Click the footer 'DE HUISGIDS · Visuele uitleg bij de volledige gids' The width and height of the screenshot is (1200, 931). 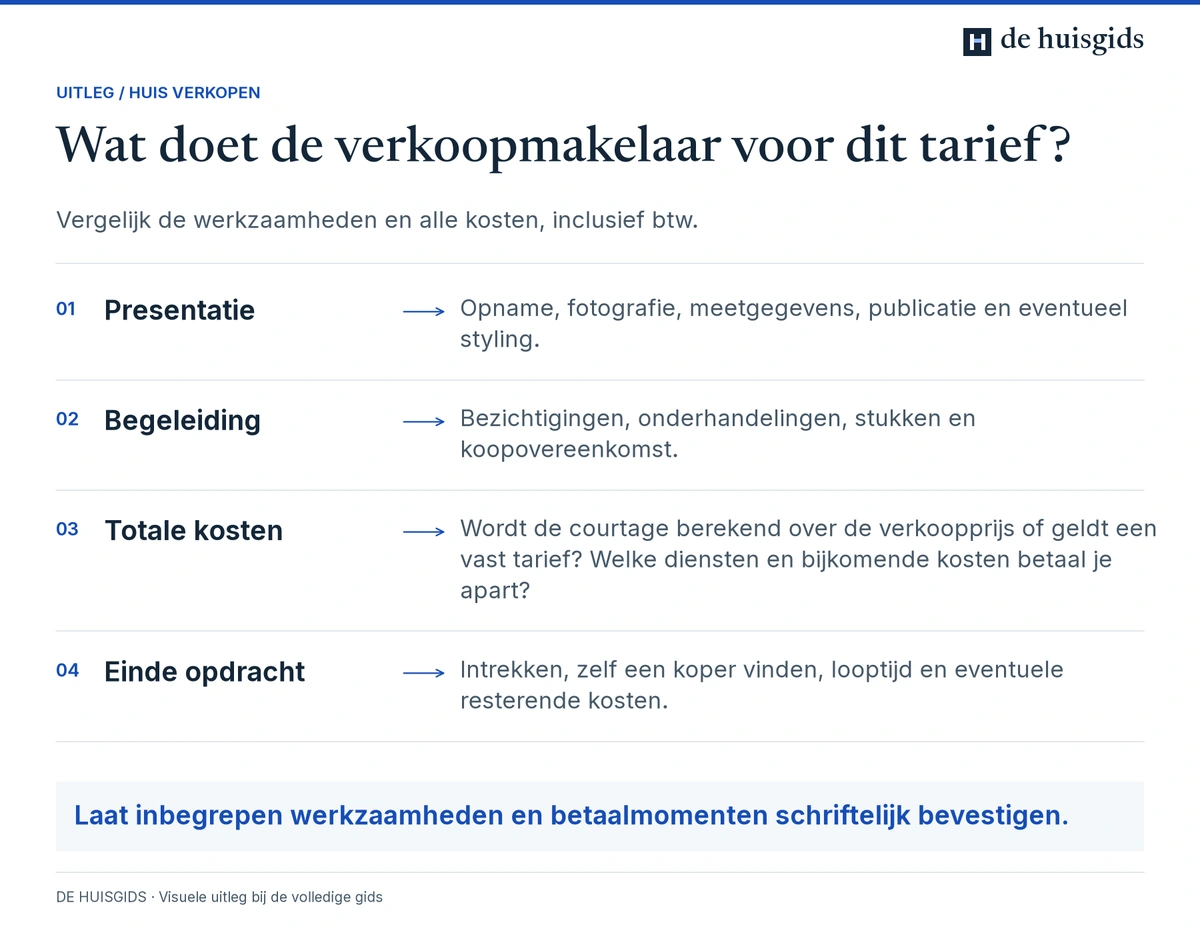tap(219, 897)
